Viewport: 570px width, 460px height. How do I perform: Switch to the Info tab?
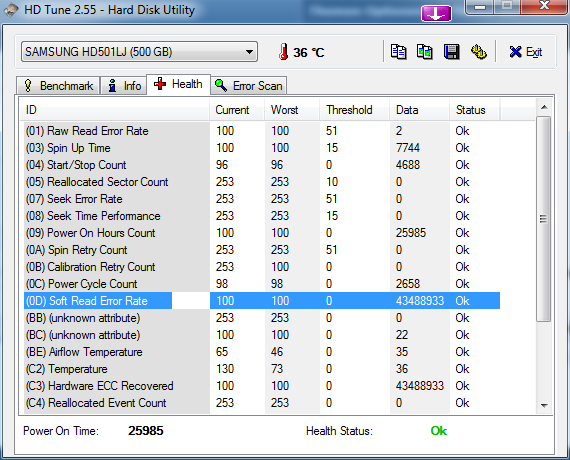coord(124,86)
